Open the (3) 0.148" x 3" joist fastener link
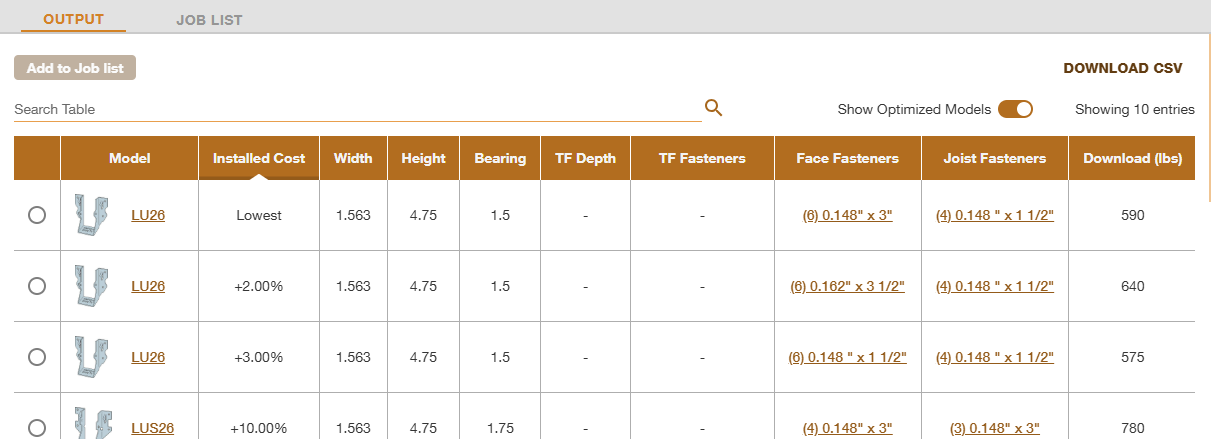The image size is (1211, 439). (994, 428)
